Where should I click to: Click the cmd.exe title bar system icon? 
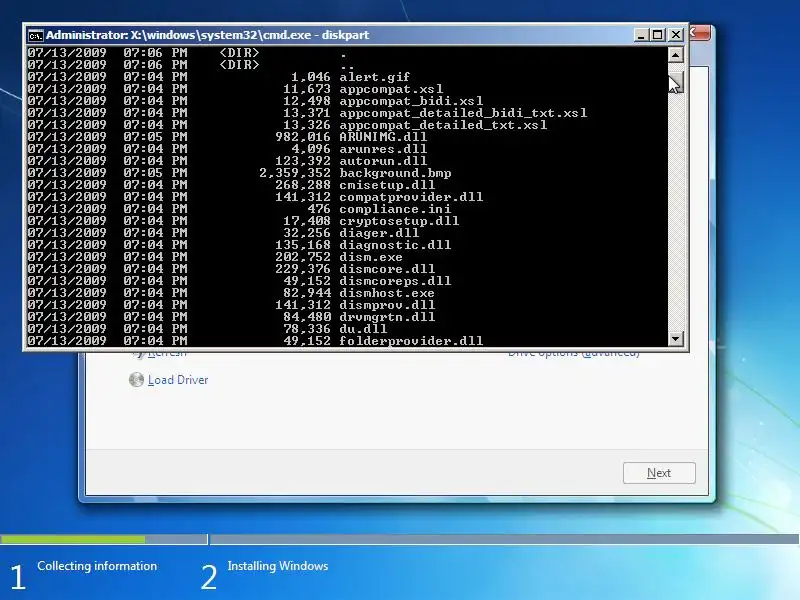point(35,35)
